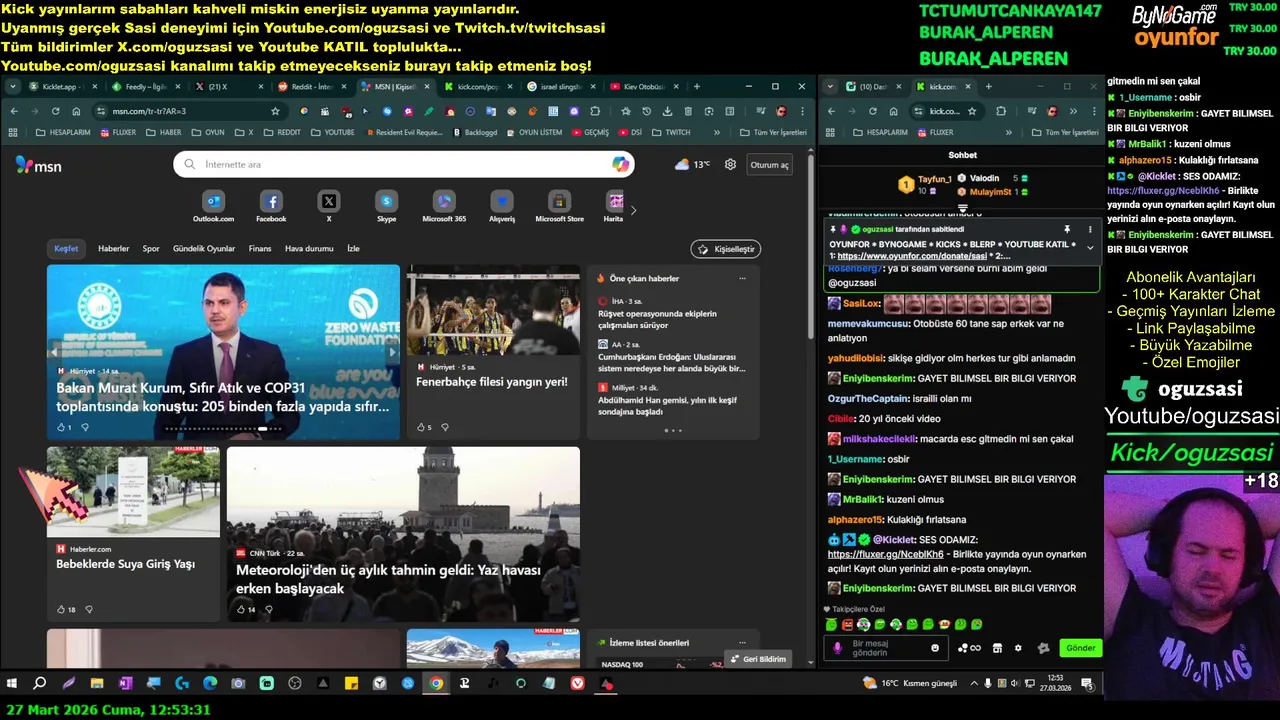
Task: Select Spor in MSN navigation
Action: 151,249
